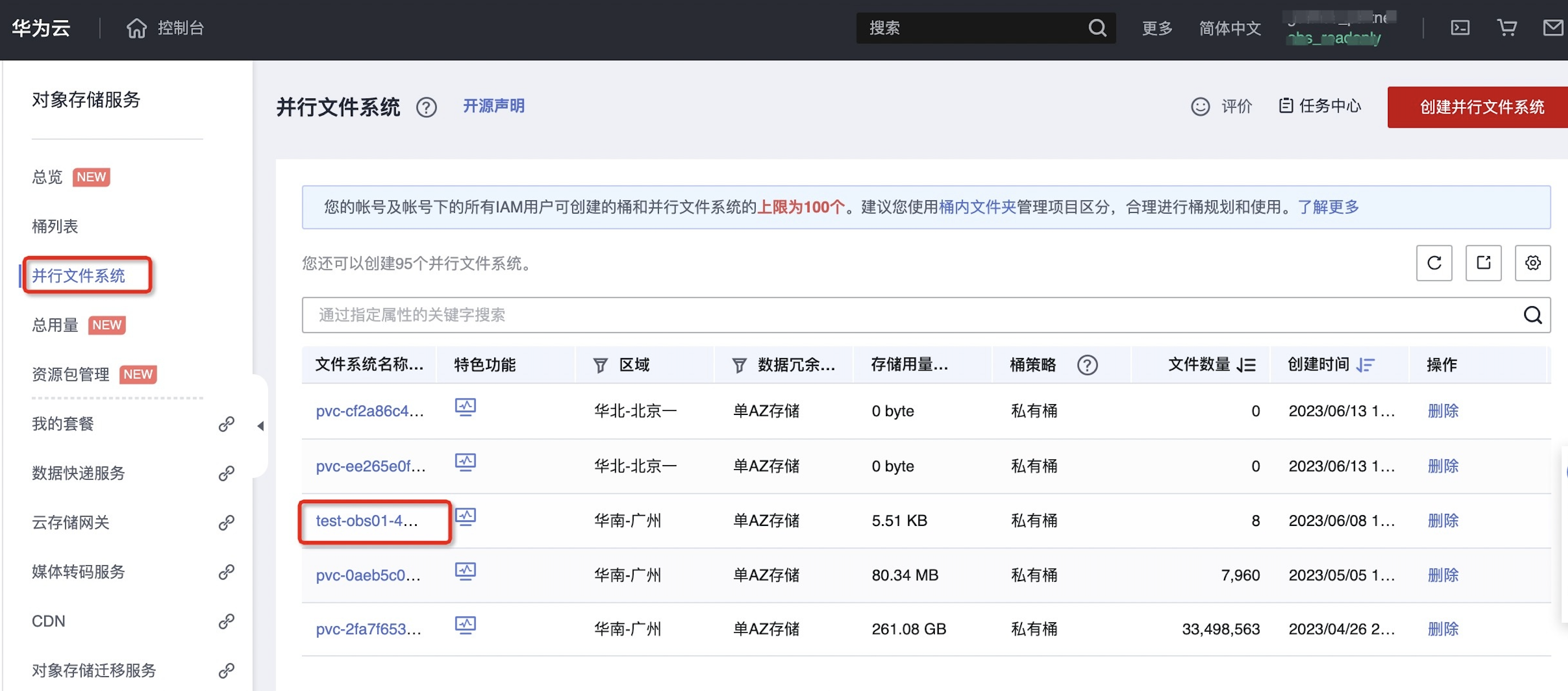The image size is (1568, 691).
Task: Click the magnifier in the keyword search box
Action: [1532, 315]
